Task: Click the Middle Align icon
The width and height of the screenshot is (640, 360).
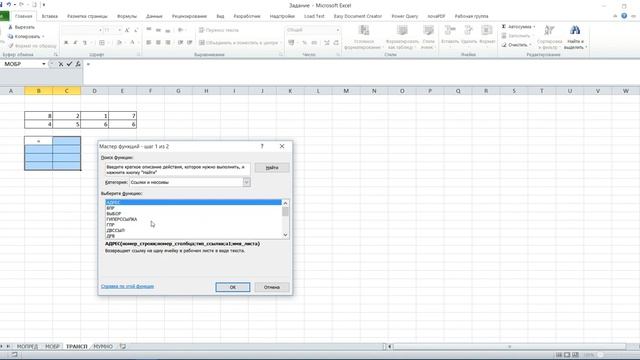Action: coord(158,30)
